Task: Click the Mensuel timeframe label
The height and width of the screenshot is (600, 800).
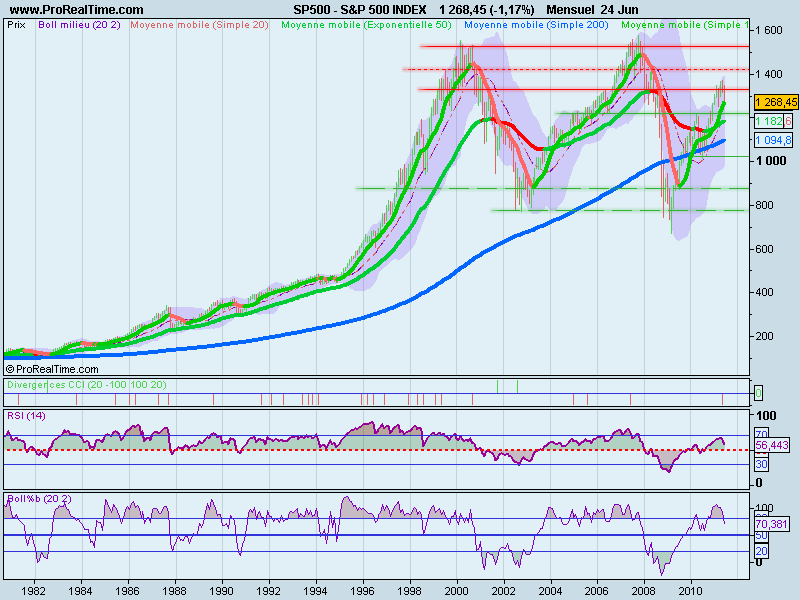Action: 570,10
